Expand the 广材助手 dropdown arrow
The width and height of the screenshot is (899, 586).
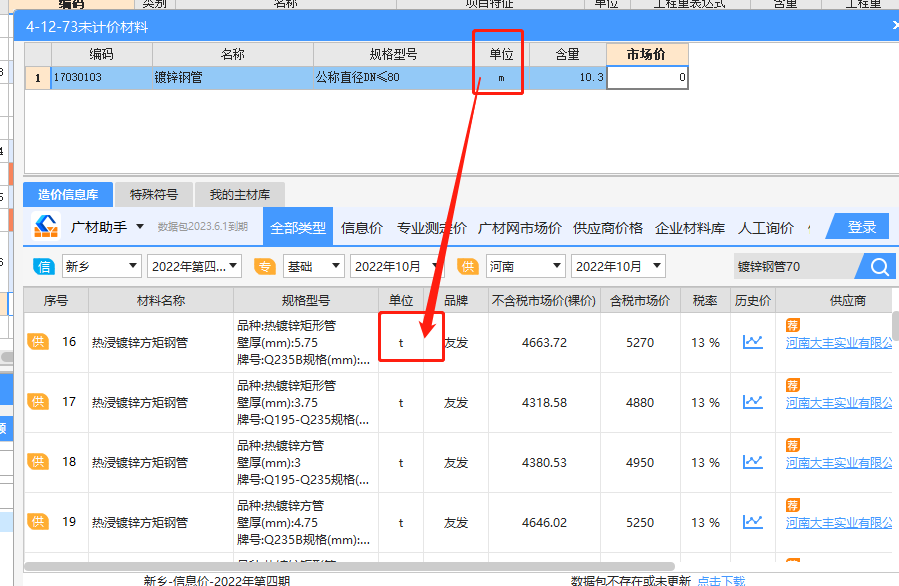pyautogui.click(x=140, y=227)
